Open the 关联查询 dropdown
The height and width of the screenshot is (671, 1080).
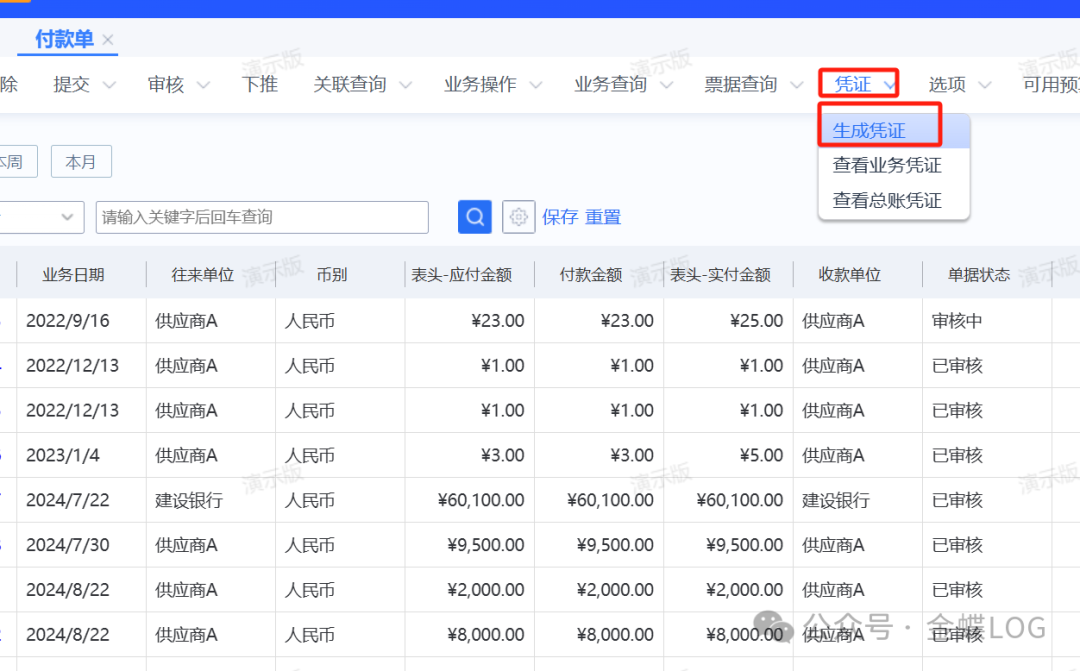pos(362,85)
